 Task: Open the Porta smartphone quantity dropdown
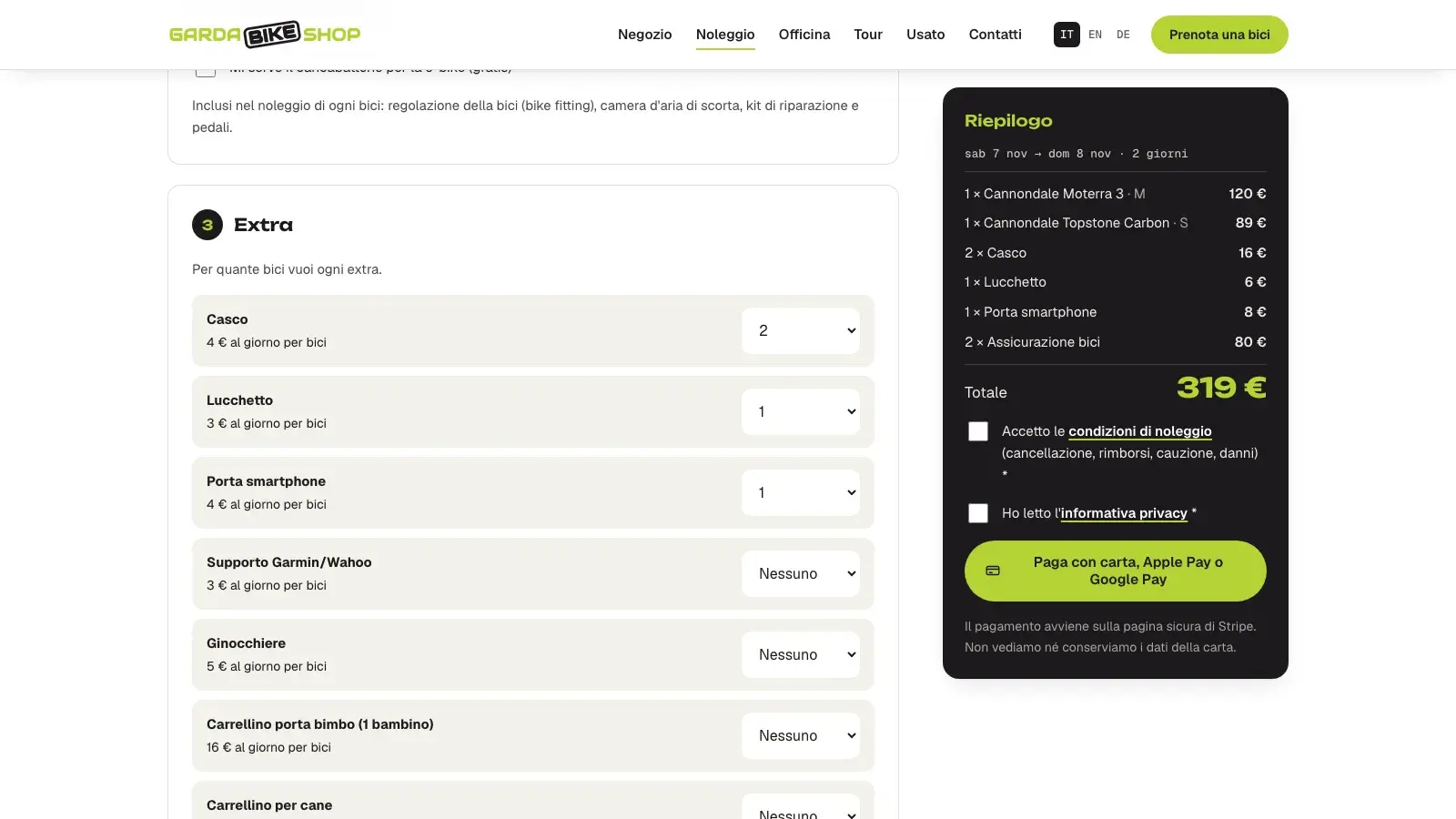click(x=801, y=492)
